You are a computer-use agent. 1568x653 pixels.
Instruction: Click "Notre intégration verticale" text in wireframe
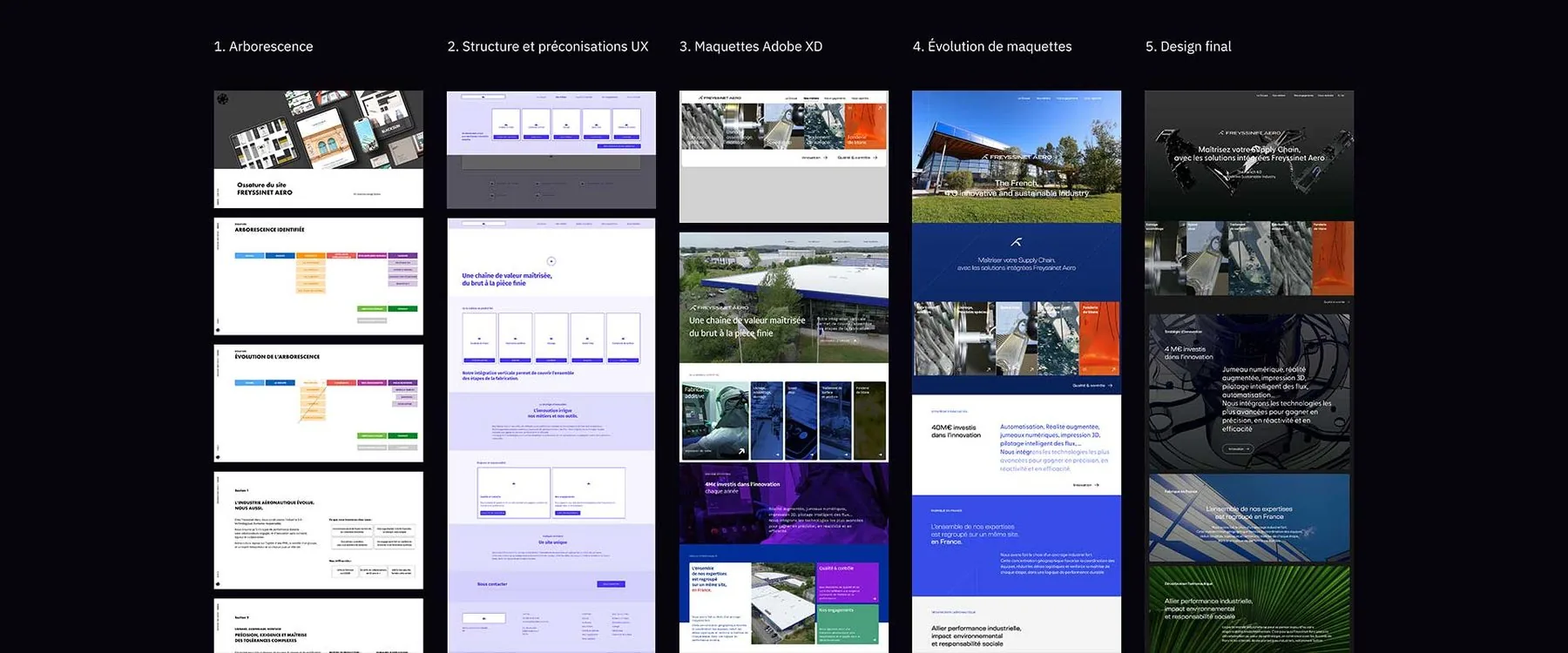point(517,375)
